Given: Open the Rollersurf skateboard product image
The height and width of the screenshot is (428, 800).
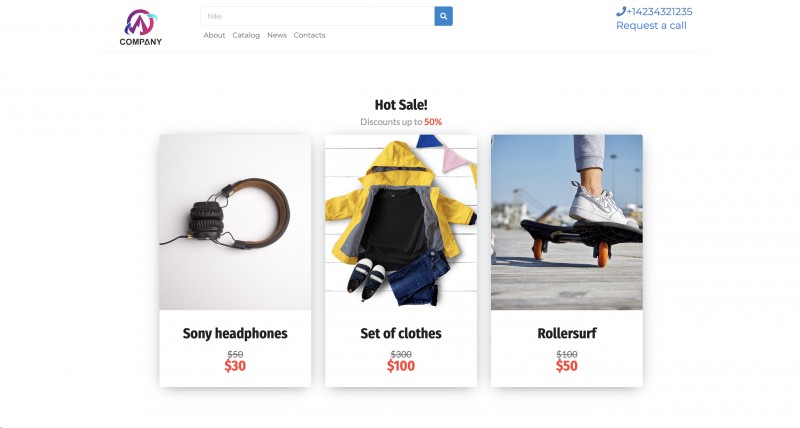Looking at the screenshot, I should 567,222.
